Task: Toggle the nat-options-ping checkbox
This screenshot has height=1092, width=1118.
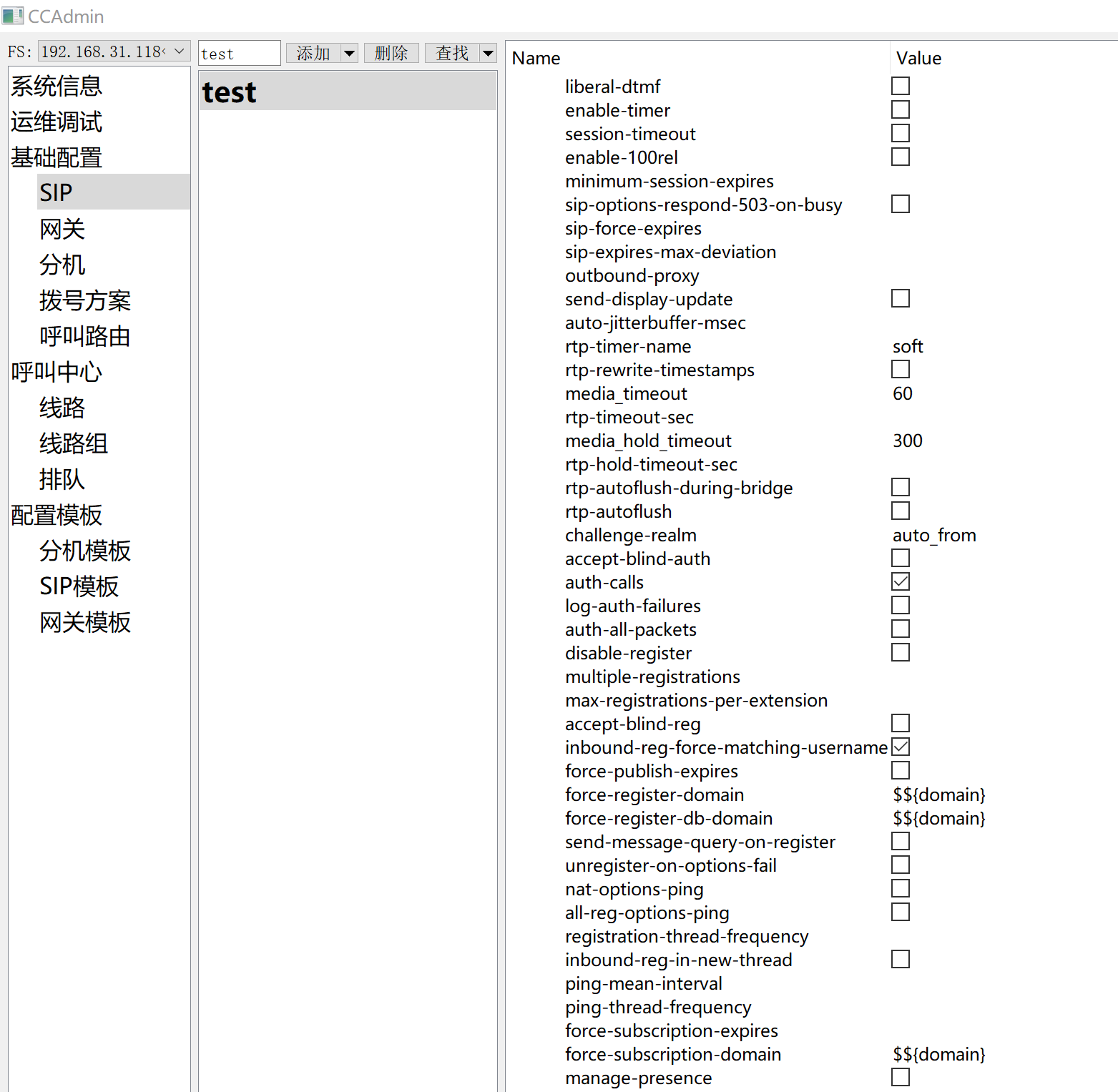Action: pos(901,888)
